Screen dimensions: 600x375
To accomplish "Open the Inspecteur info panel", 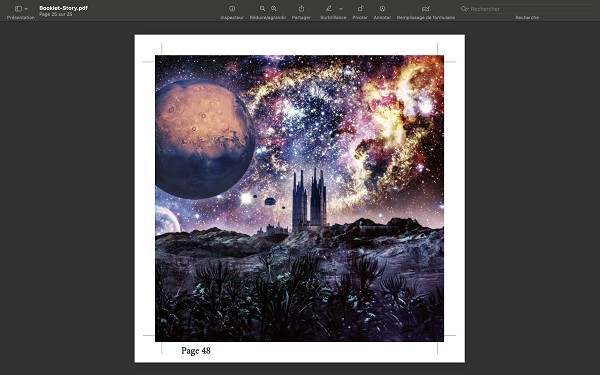I will (232, 8).
